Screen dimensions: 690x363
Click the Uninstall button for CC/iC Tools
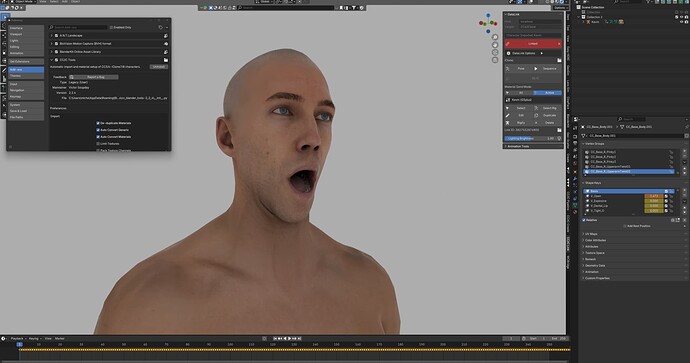point(158,67)
